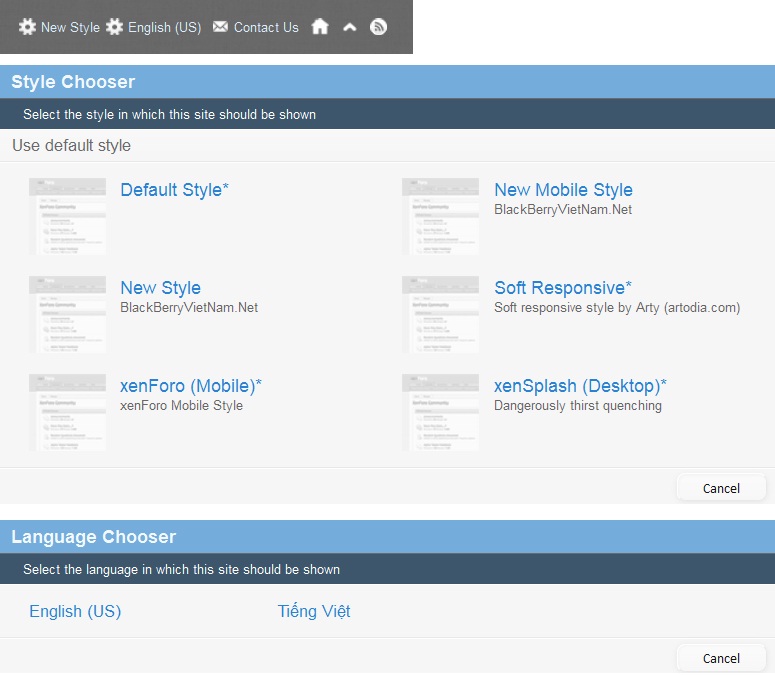Image resolution: width=775 pixels, height=675 pixels.
Task: Click the Language Chooser heading
Action: click(x=93, y=537)
